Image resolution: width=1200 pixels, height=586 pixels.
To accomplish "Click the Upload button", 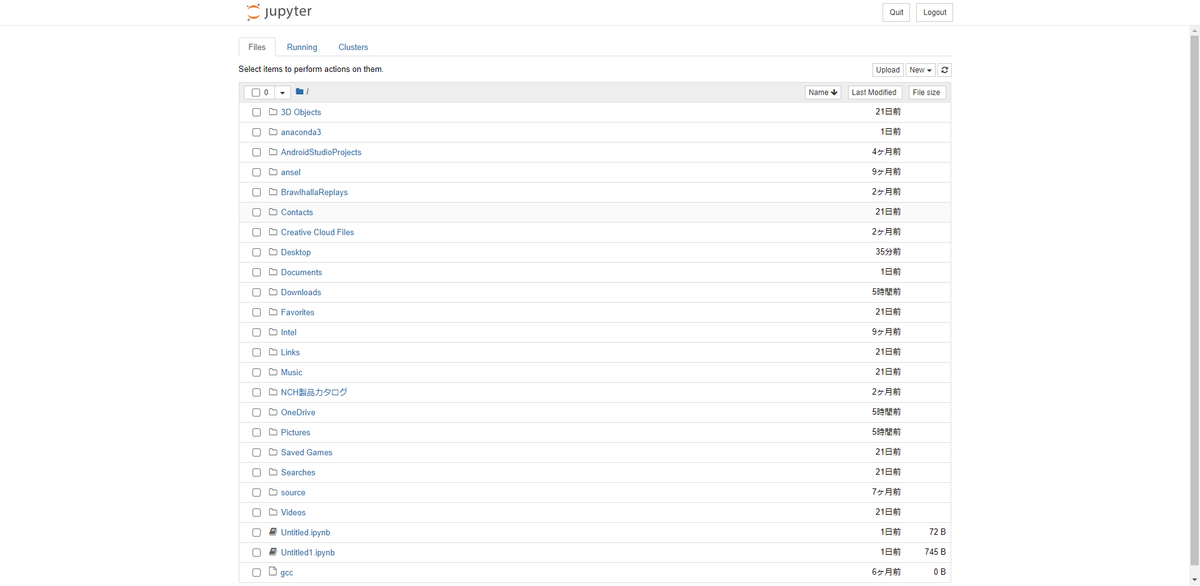I will [887, 70].
